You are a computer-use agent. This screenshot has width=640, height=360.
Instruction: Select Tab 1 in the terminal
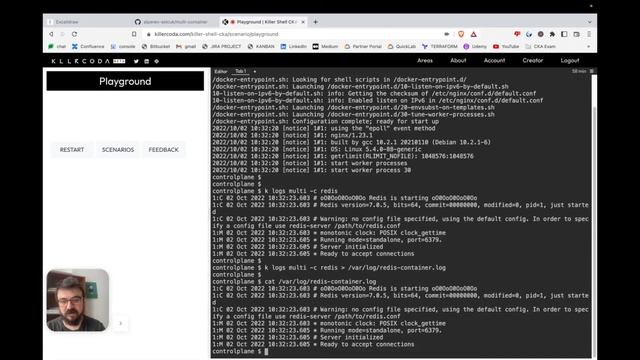(240, 71)
